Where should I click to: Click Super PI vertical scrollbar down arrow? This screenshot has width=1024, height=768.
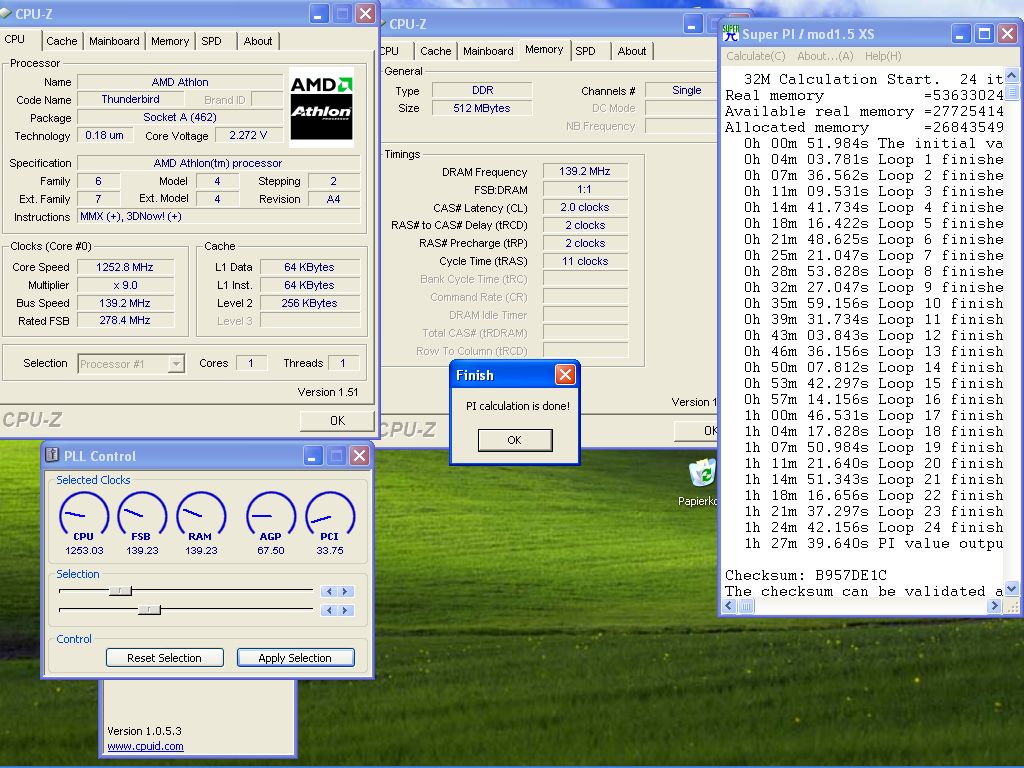1011,589
